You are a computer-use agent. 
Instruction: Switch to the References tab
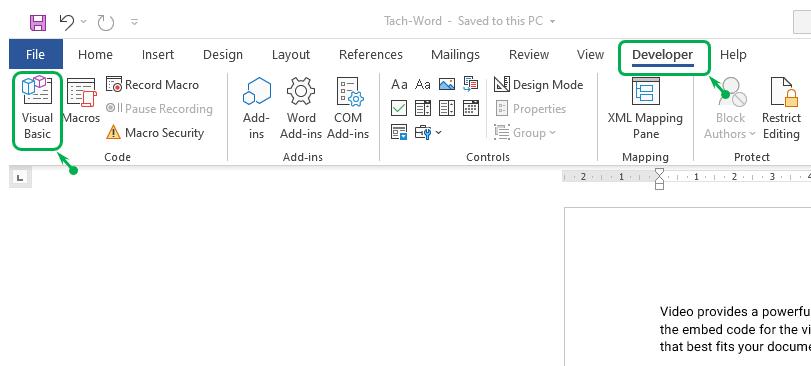[370, 54]
